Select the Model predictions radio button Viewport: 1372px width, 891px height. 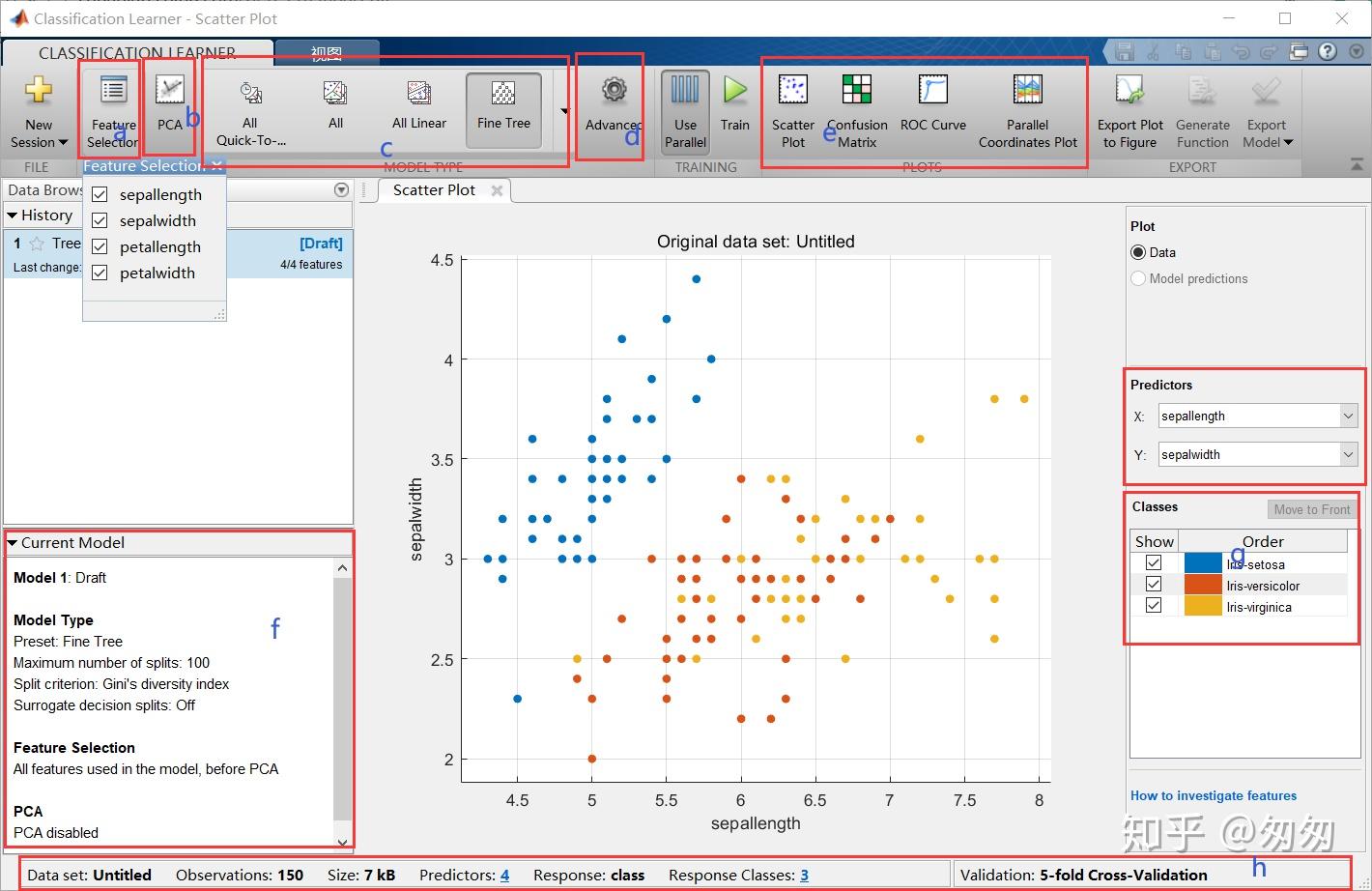(1137, 278)
